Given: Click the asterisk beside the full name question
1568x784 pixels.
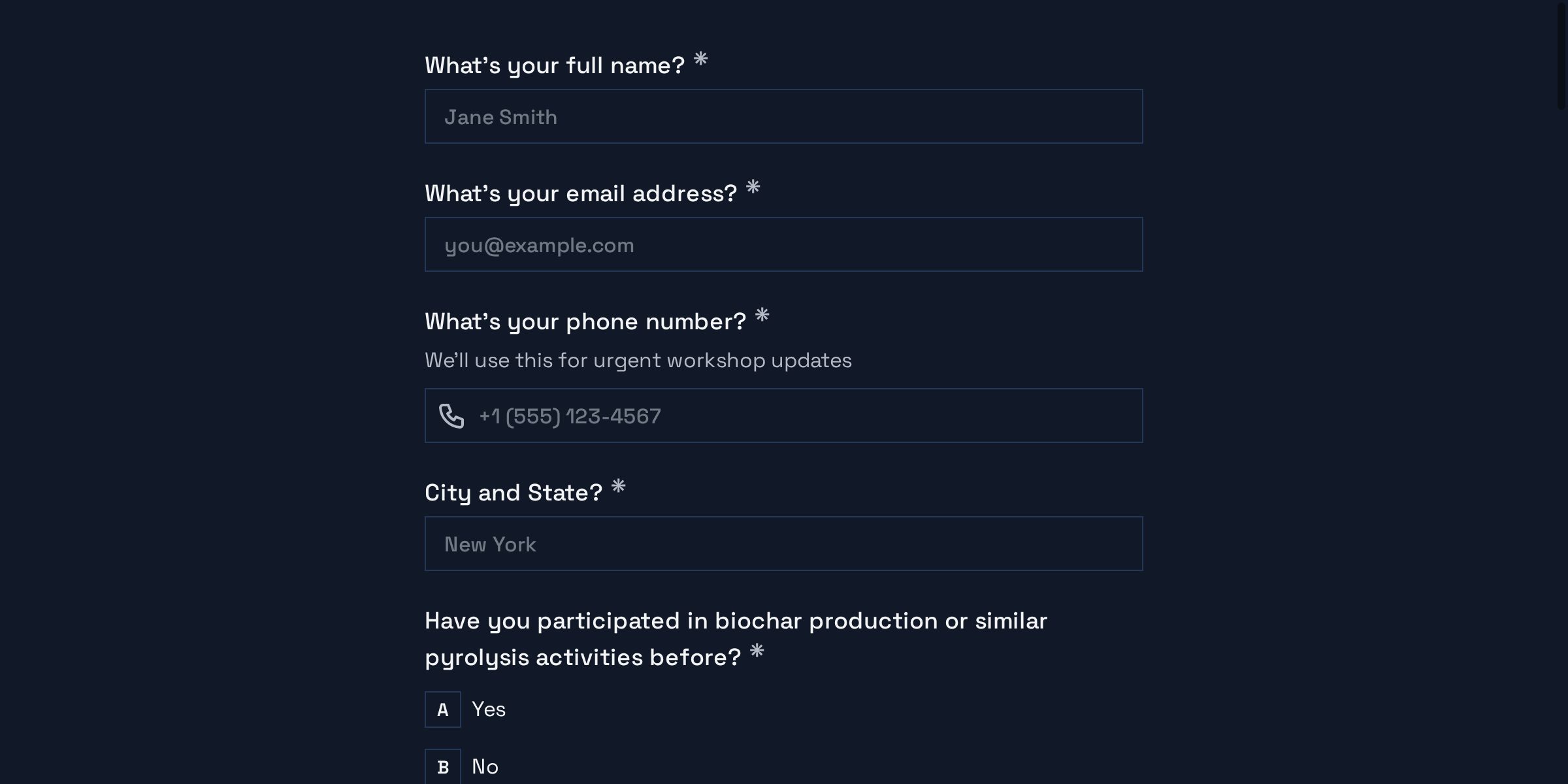Looking at the screenshot, I should click(700, 59).
